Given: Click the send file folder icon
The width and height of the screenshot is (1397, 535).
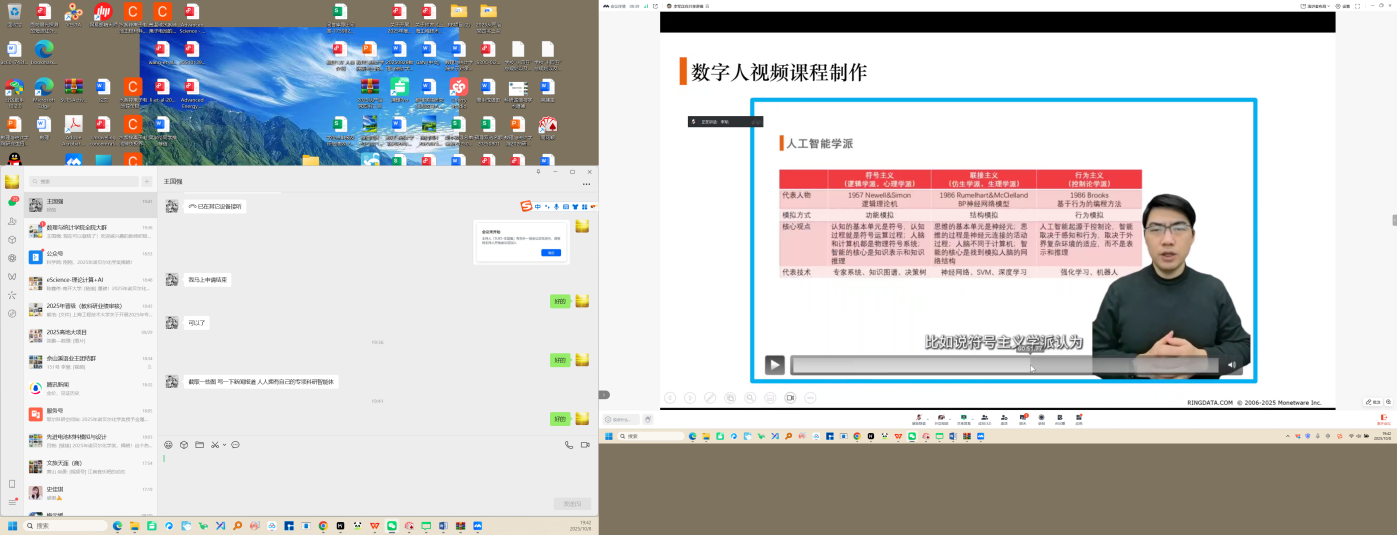Looking at the screenshot, I should (199, 444).
